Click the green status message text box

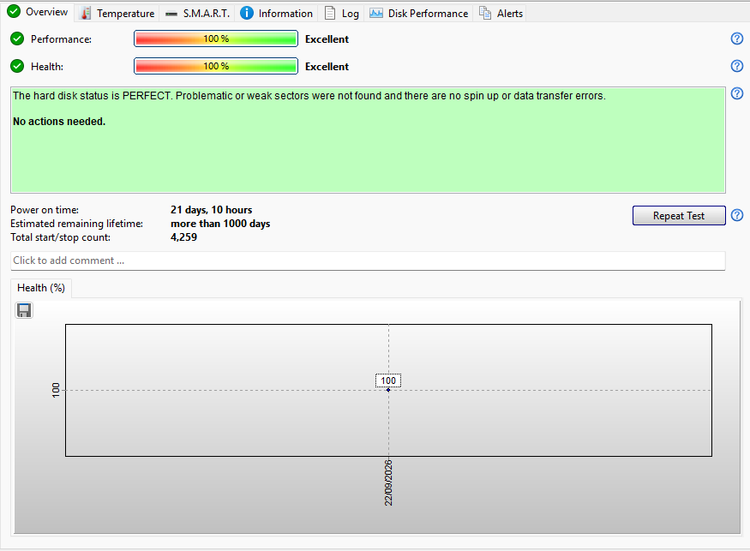[x=368, y=140]
